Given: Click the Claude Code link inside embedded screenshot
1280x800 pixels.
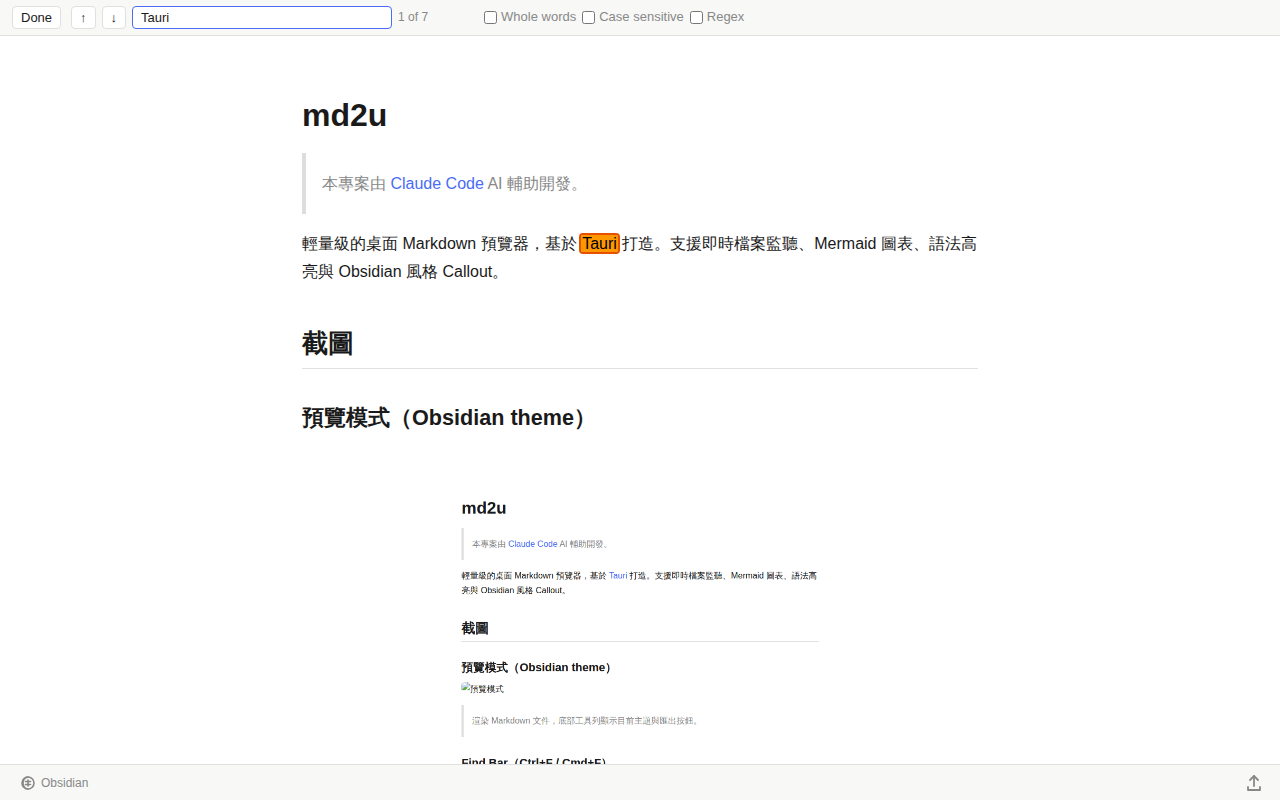Looking at the screenshot, I should click(533, 544).
